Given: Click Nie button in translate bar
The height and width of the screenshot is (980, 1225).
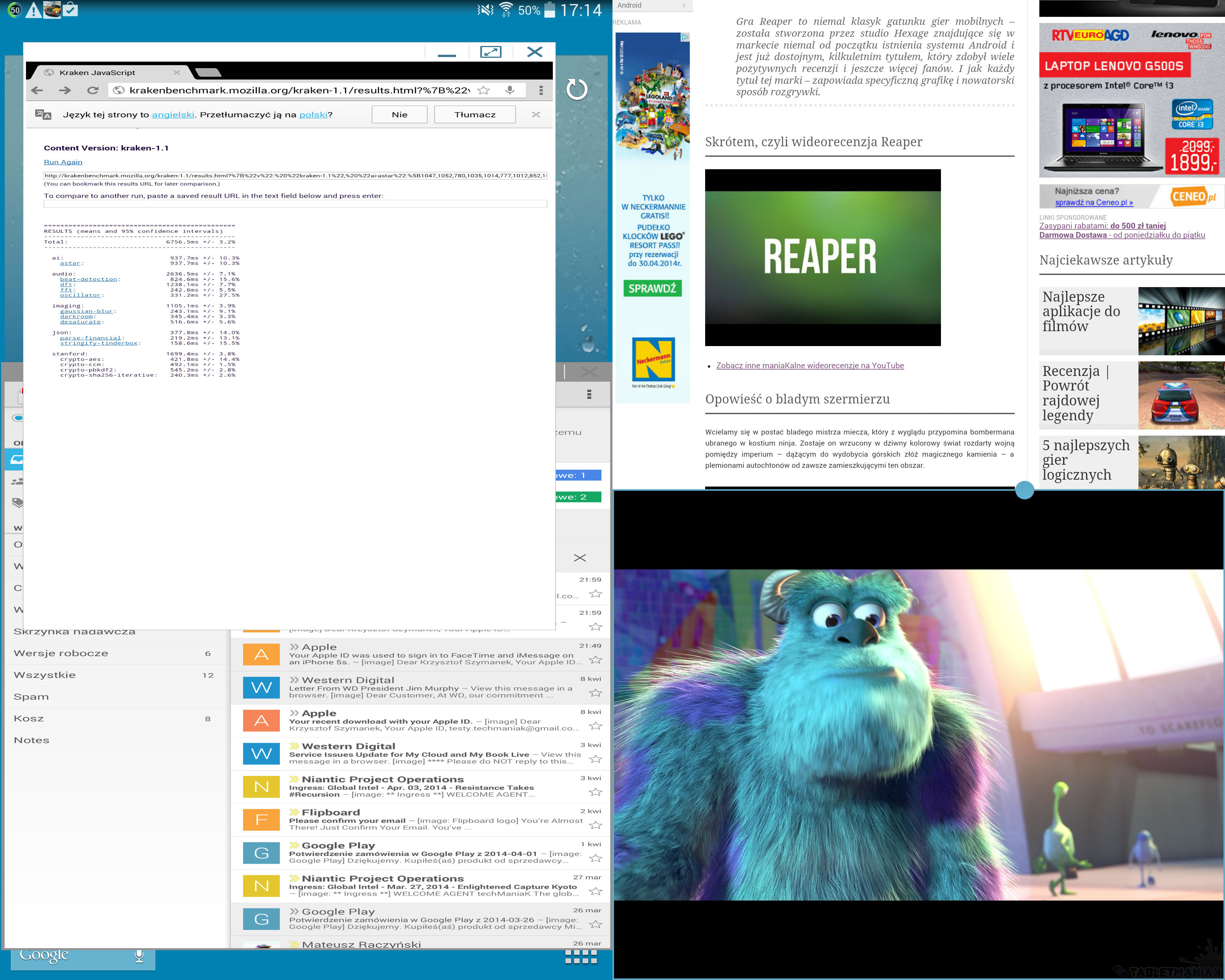Looking at the screenshot, I should [x=399, y=115].
